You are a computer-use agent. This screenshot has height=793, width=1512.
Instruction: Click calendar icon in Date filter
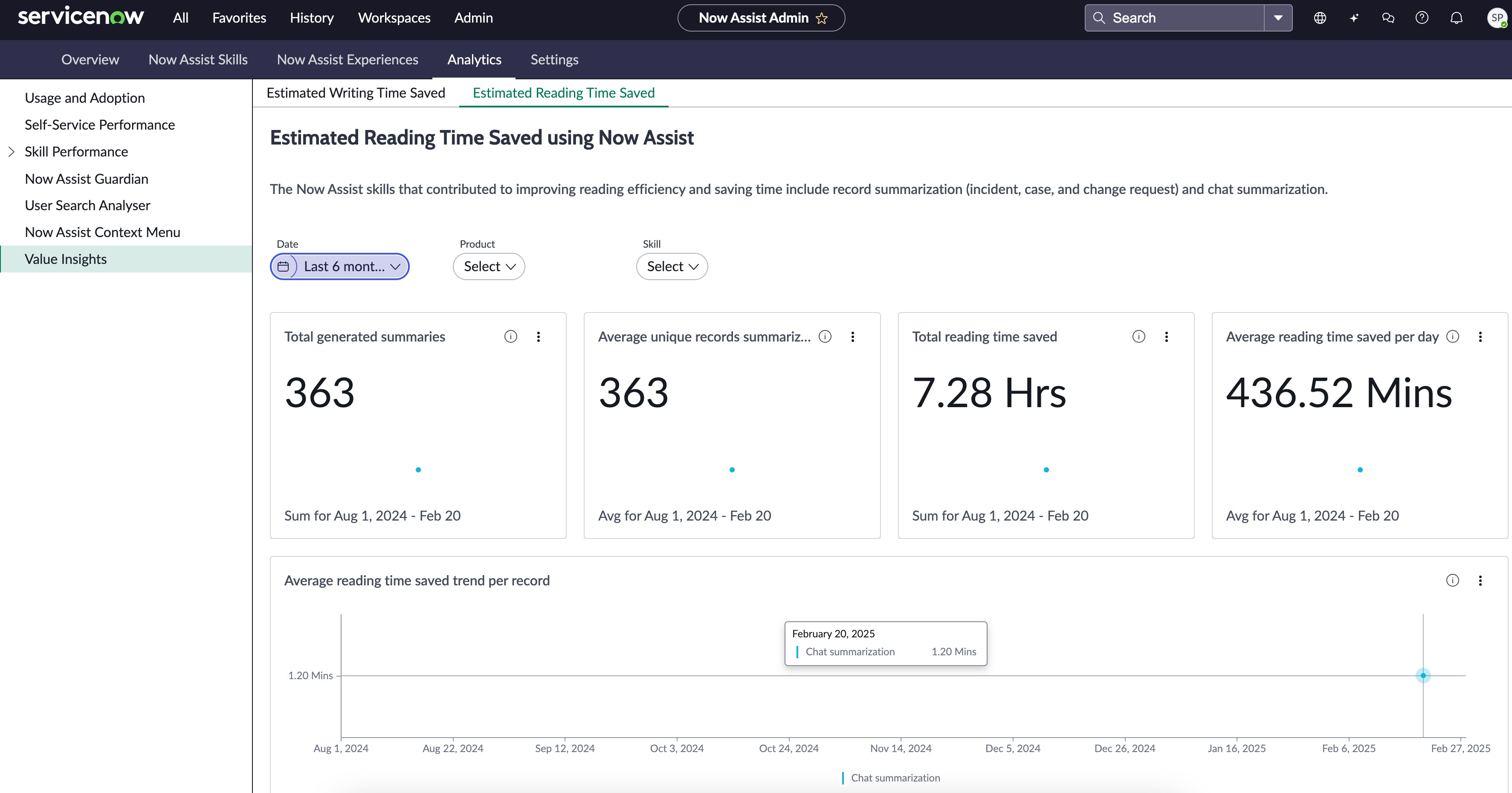(284, 266)
